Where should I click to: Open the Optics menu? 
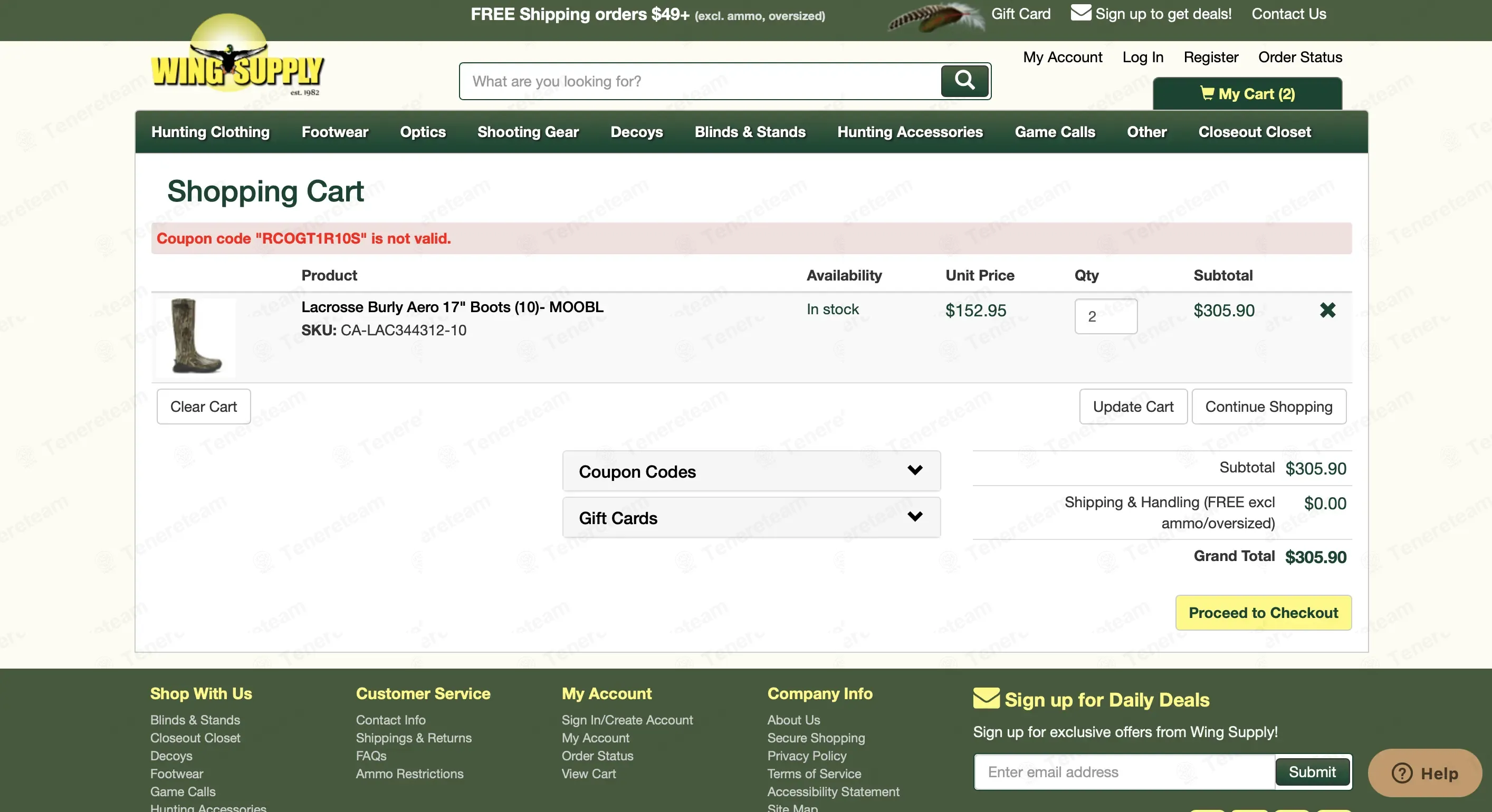(x=423, y=132)
